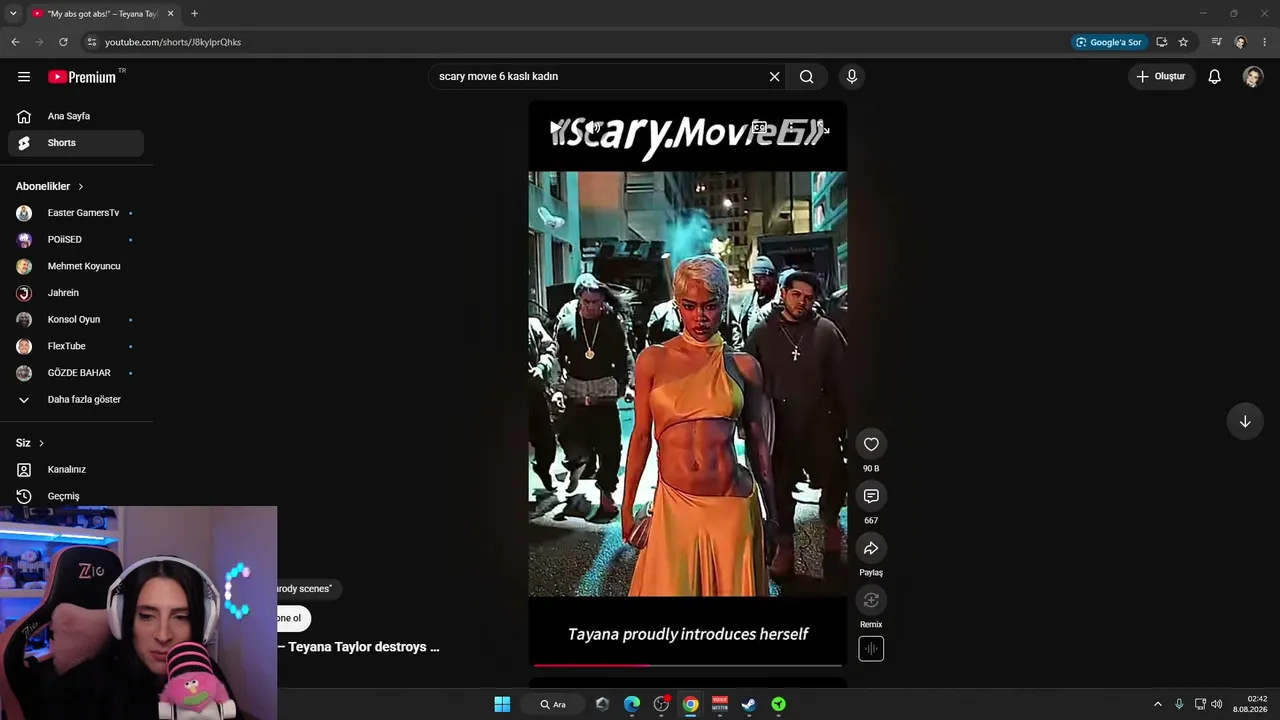Screen dimensions: 1280x720
Task: Open Kanalınız in the sidebar
Action: (76, 470)
